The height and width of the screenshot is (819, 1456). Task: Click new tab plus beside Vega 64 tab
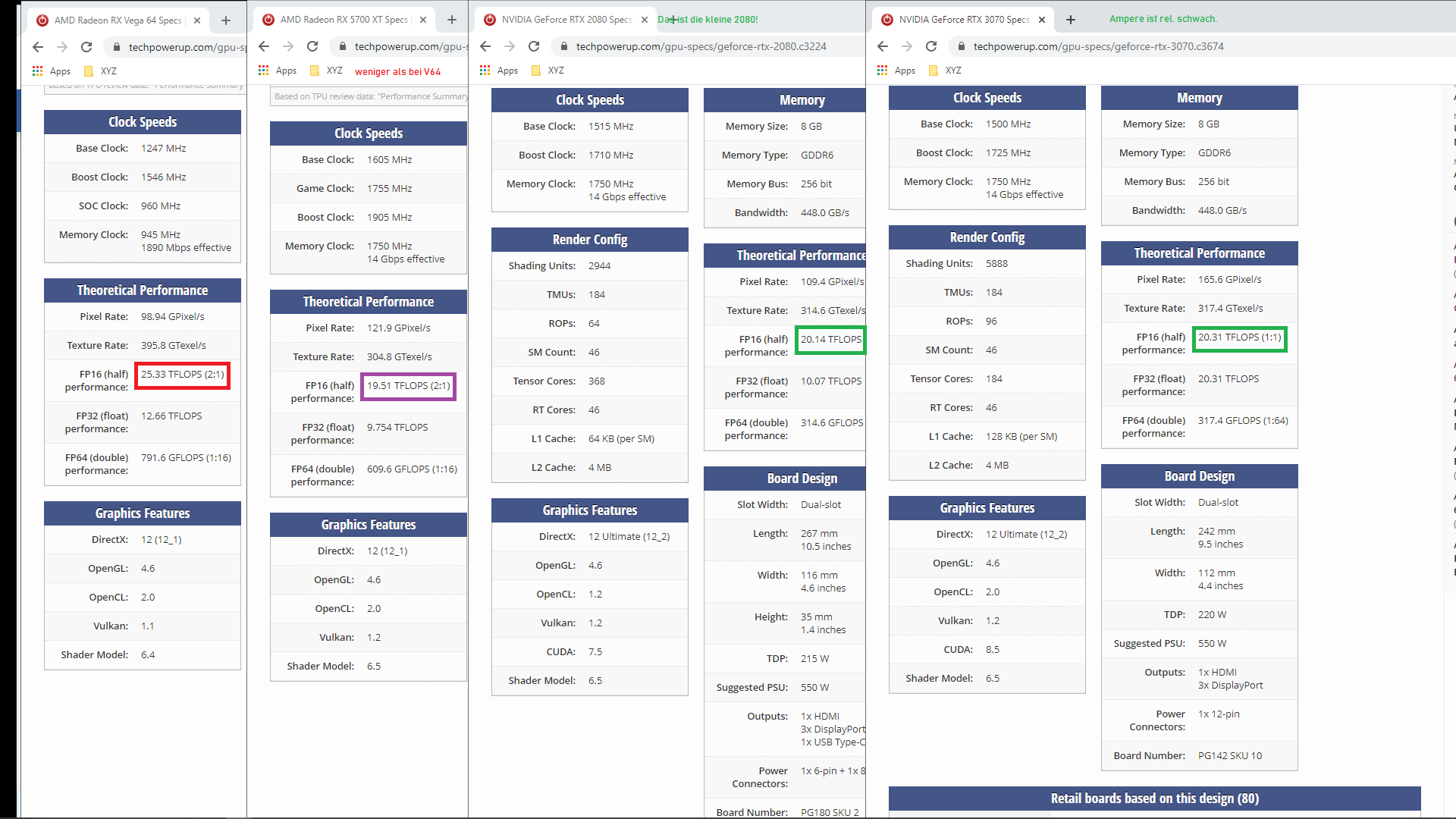click(226, 20)
